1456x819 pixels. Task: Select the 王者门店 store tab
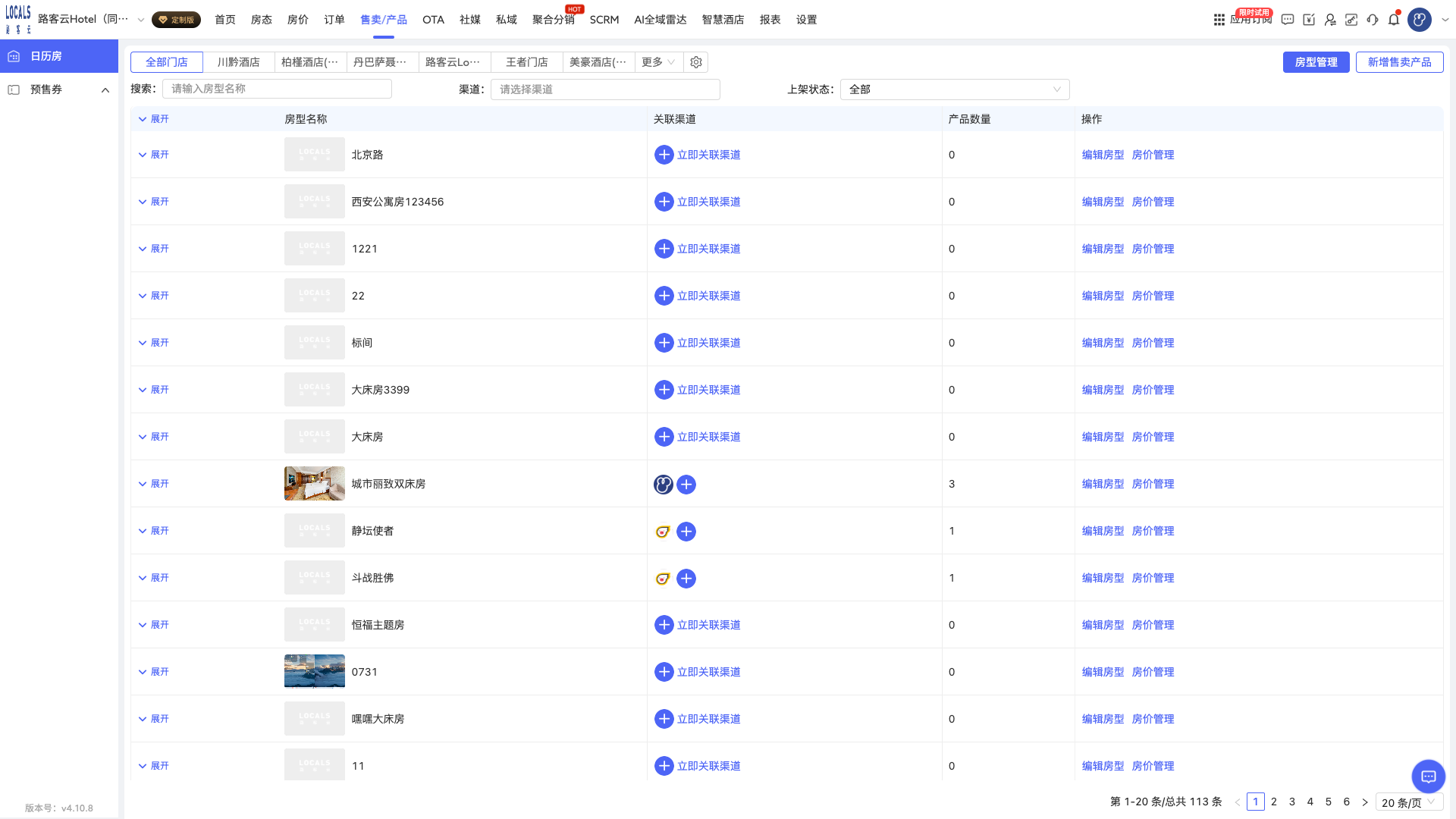pyautogui.click(x=527, y=62)
